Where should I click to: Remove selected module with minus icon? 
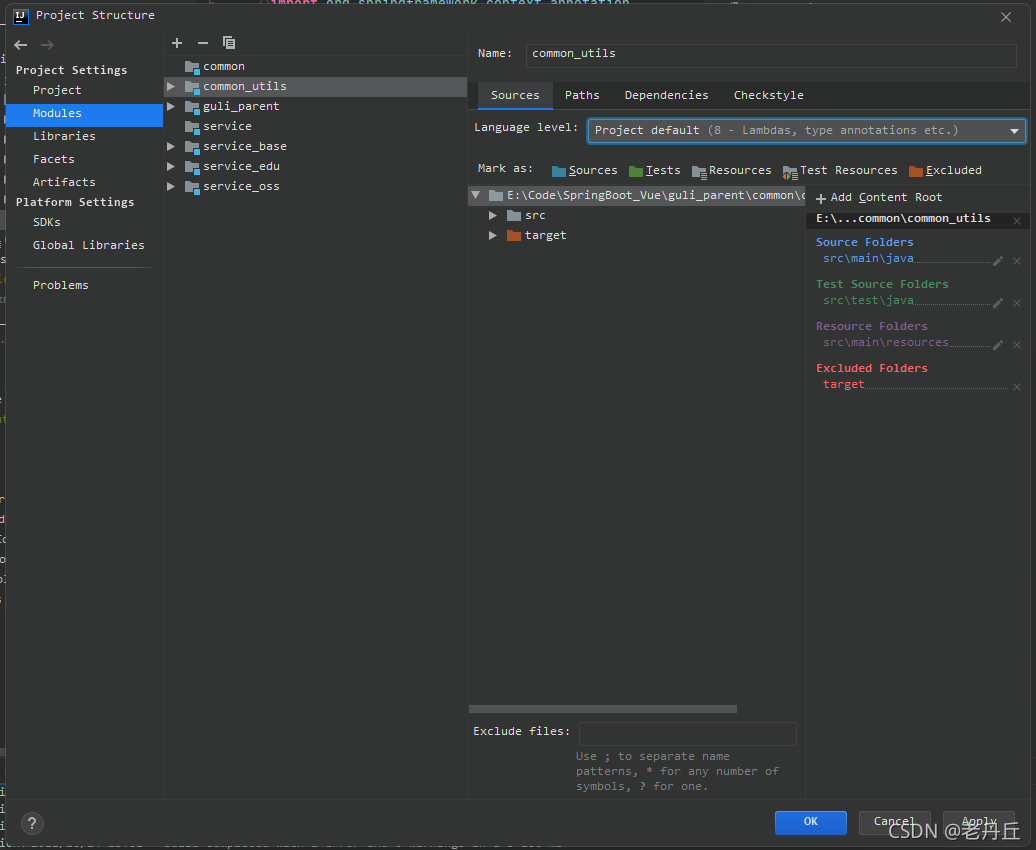point(203,43)
